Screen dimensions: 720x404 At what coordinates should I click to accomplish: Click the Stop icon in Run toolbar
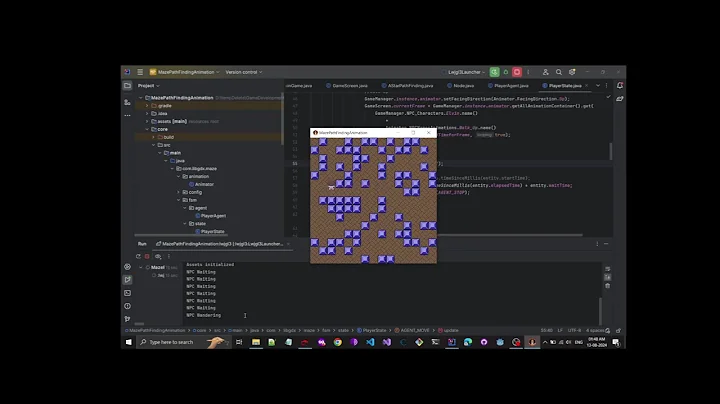147,257
